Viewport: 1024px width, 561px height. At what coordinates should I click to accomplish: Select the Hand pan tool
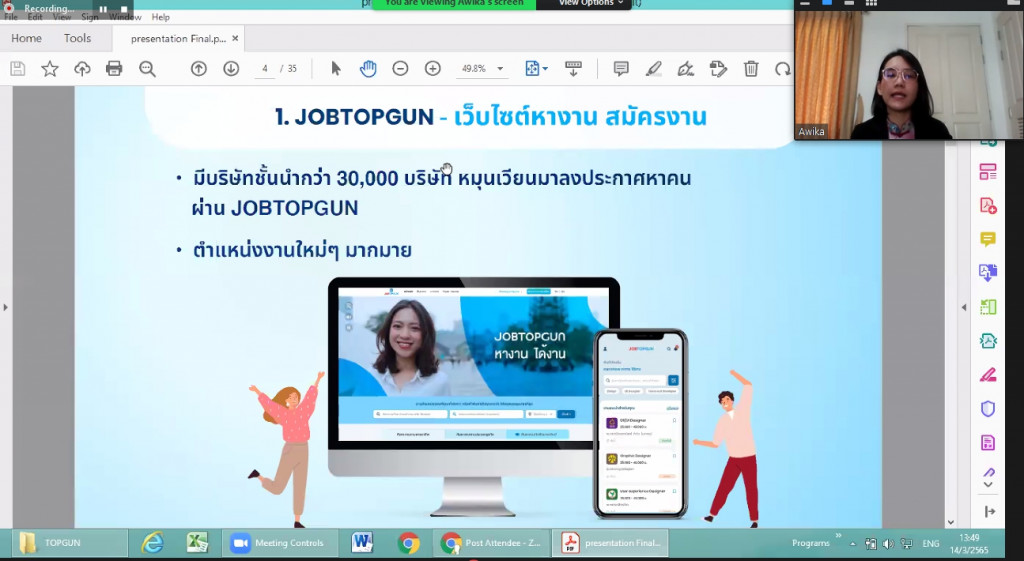368,68
